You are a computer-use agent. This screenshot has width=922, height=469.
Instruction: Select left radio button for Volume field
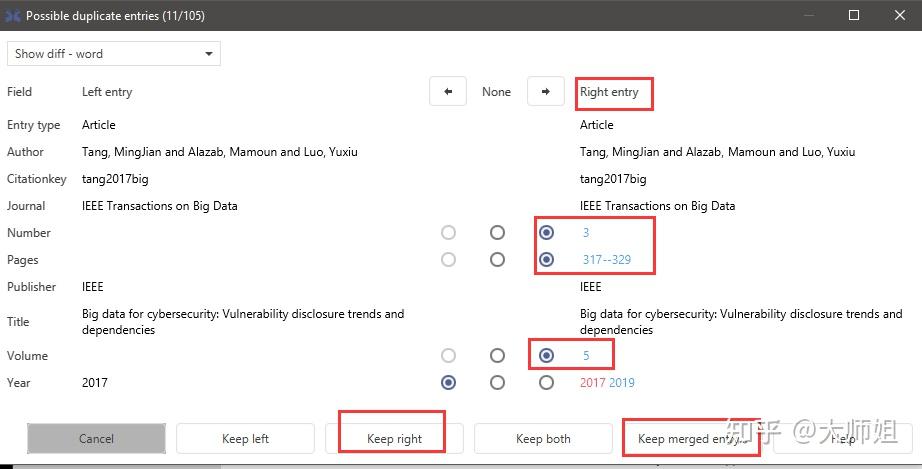[x=448, y=356]
